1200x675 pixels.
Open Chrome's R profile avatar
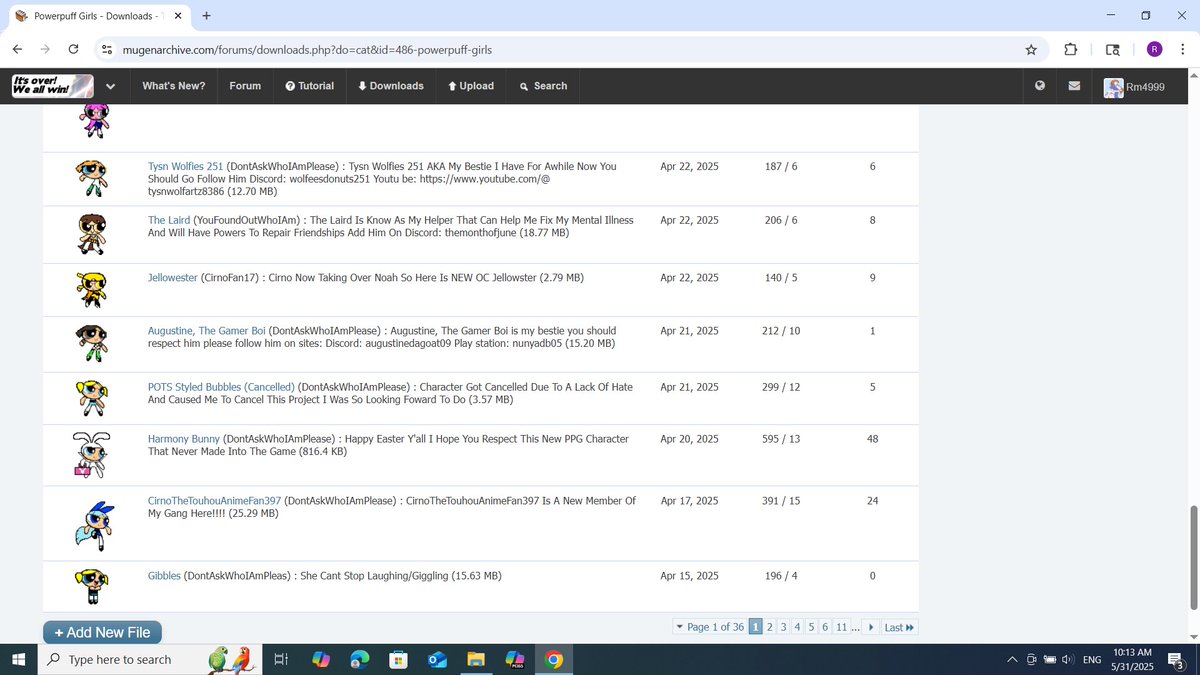(x=1154, y=49)
